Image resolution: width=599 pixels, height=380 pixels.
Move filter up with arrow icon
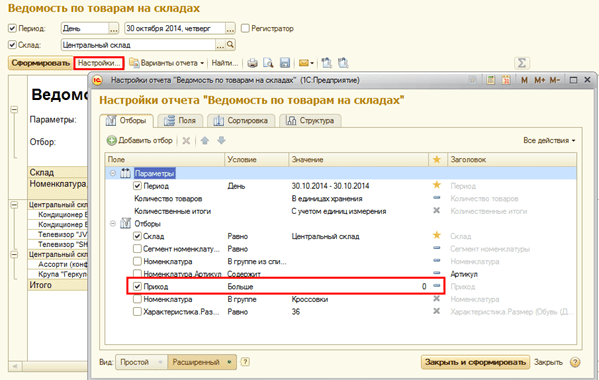click(x=205, y=141)
